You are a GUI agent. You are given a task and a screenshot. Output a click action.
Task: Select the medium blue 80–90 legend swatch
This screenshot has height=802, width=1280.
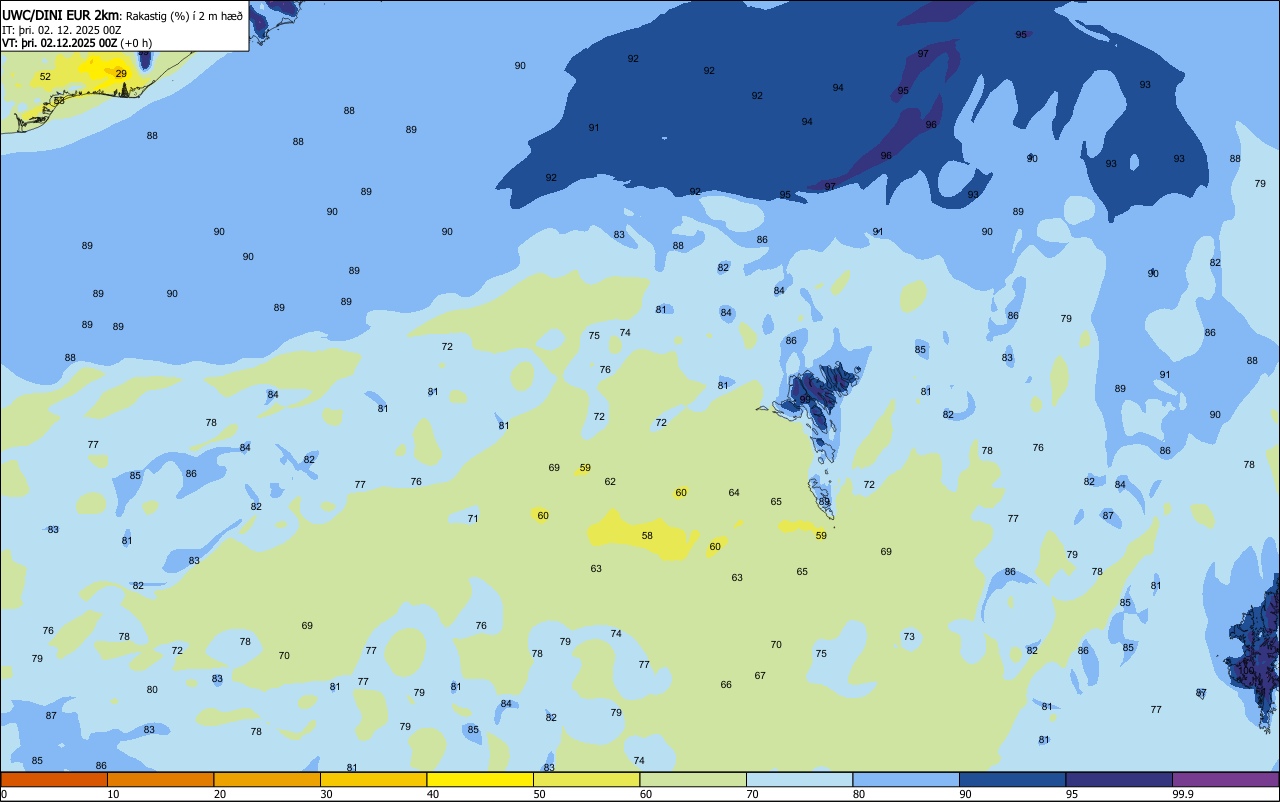(906, 779)
